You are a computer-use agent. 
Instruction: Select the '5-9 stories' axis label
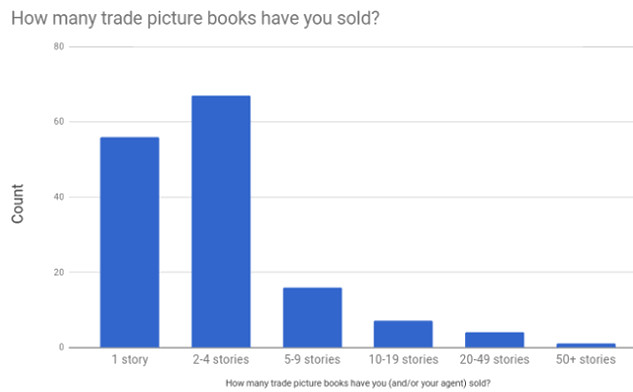click(x=312, y=359)
